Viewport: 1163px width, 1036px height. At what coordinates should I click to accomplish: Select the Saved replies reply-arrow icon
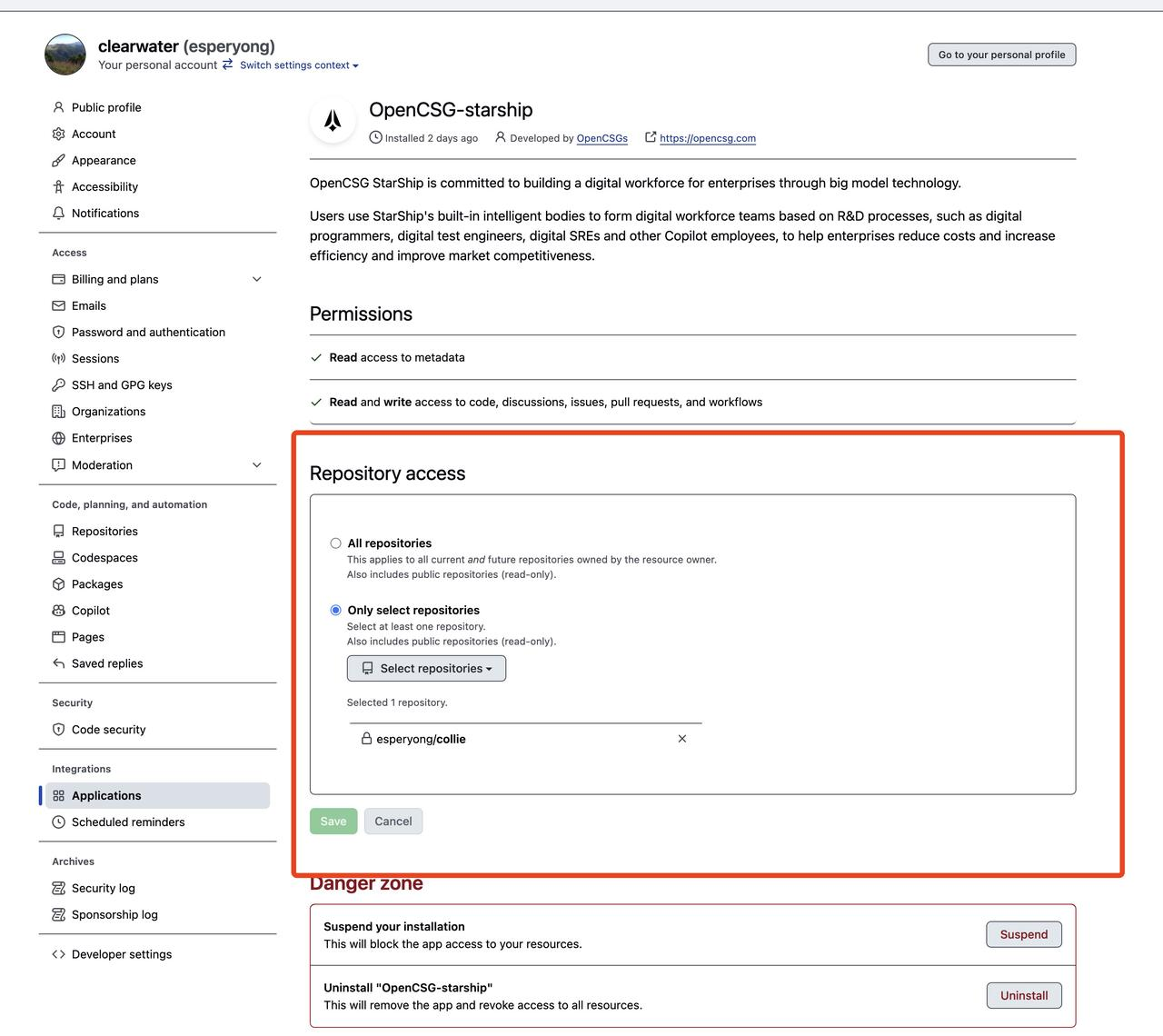tap(58, 663)
